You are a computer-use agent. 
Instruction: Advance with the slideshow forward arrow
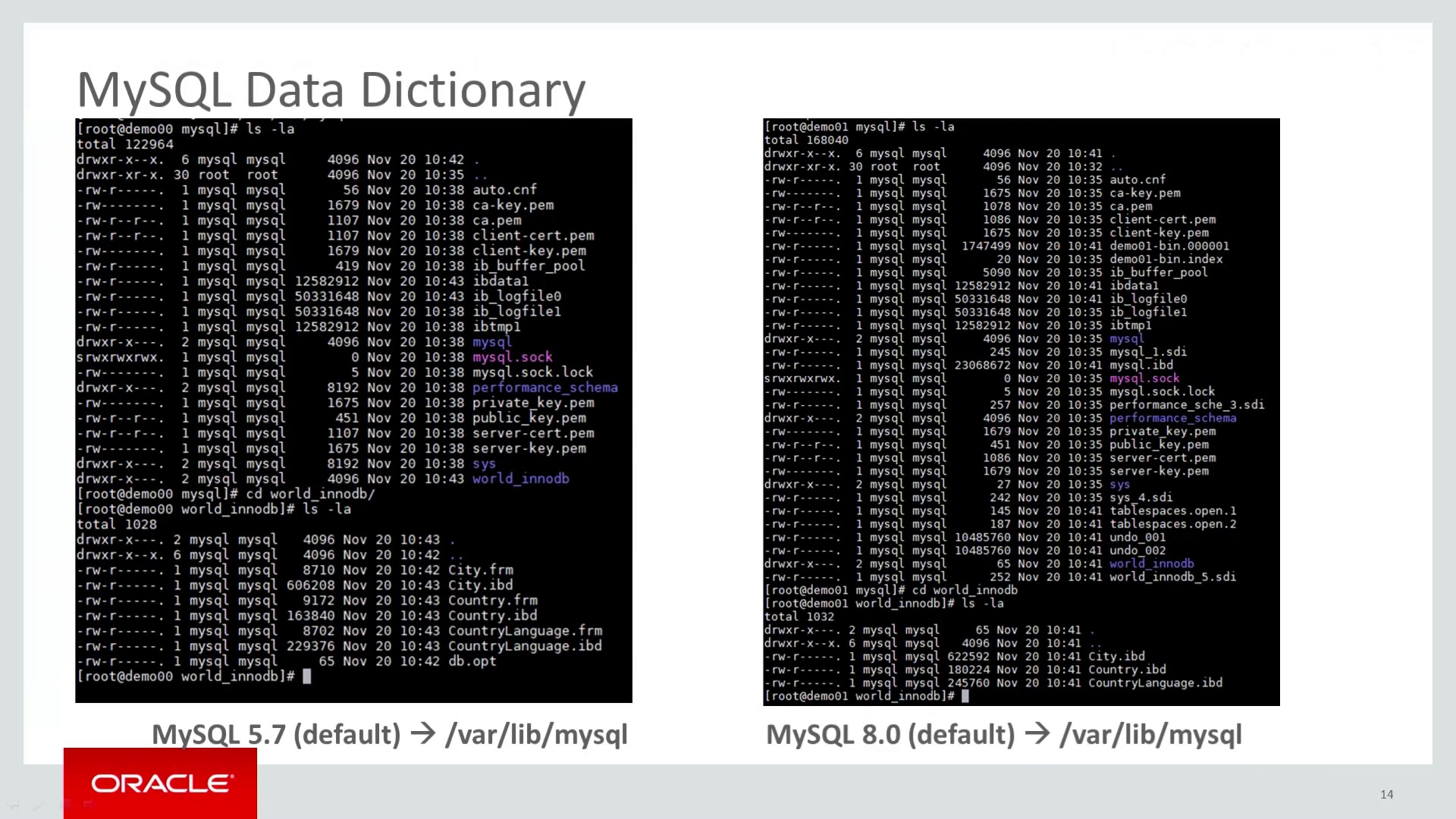pyautogui.click(x=89, y=805)
